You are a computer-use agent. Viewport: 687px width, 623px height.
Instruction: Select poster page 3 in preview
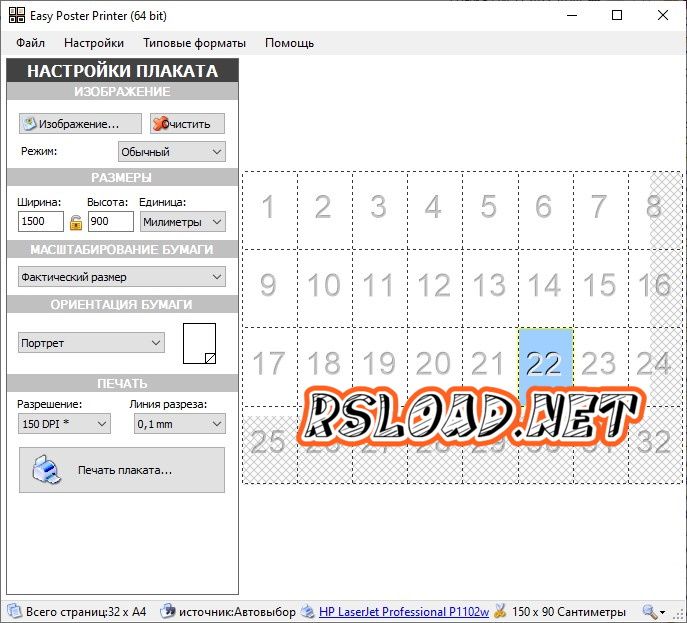point(380,210)
